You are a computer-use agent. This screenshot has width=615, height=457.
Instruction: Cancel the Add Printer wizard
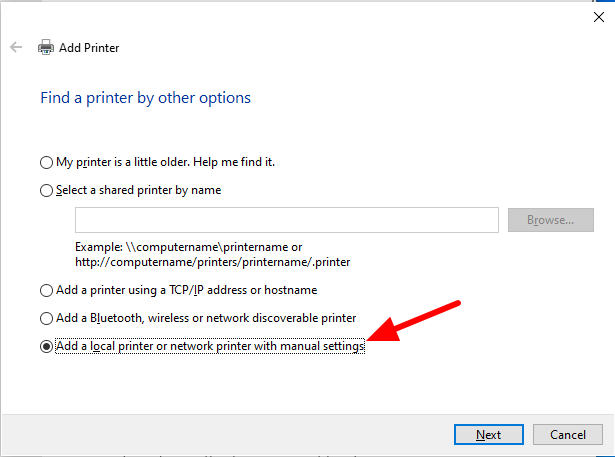point(568,435)
